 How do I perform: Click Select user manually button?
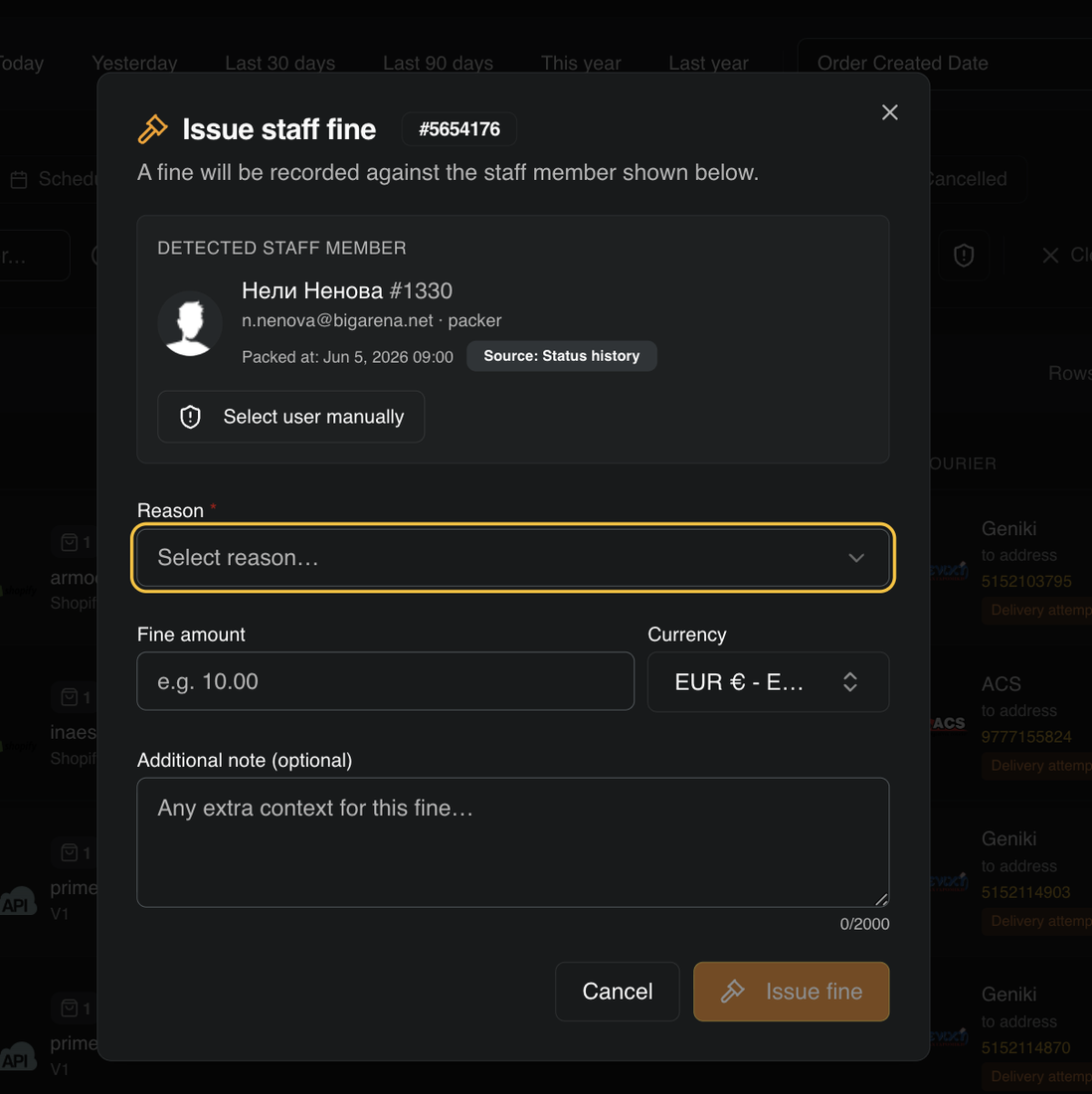coord(291,417)
